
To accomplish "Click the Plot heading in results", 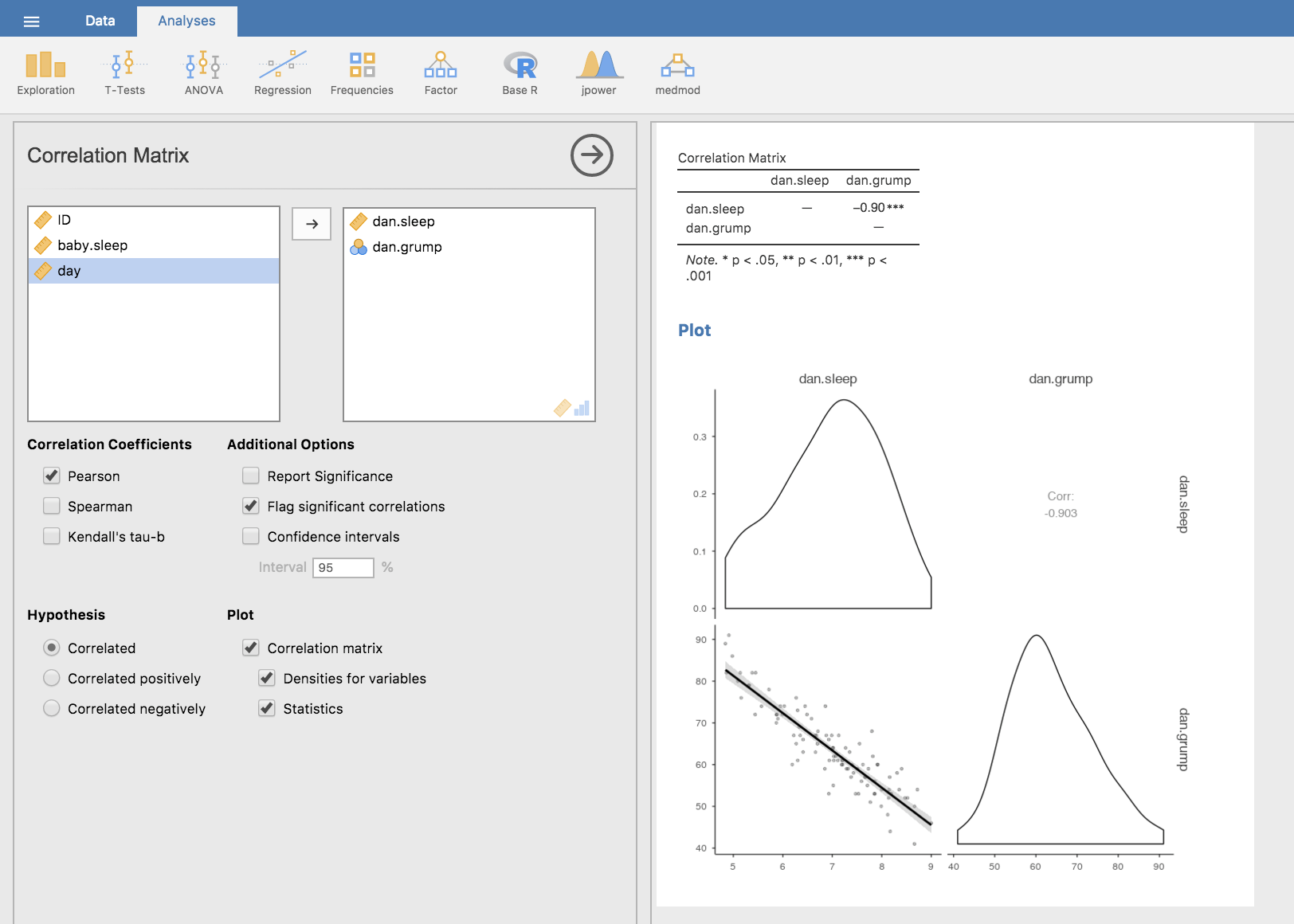I will click(x=694, y=331).
